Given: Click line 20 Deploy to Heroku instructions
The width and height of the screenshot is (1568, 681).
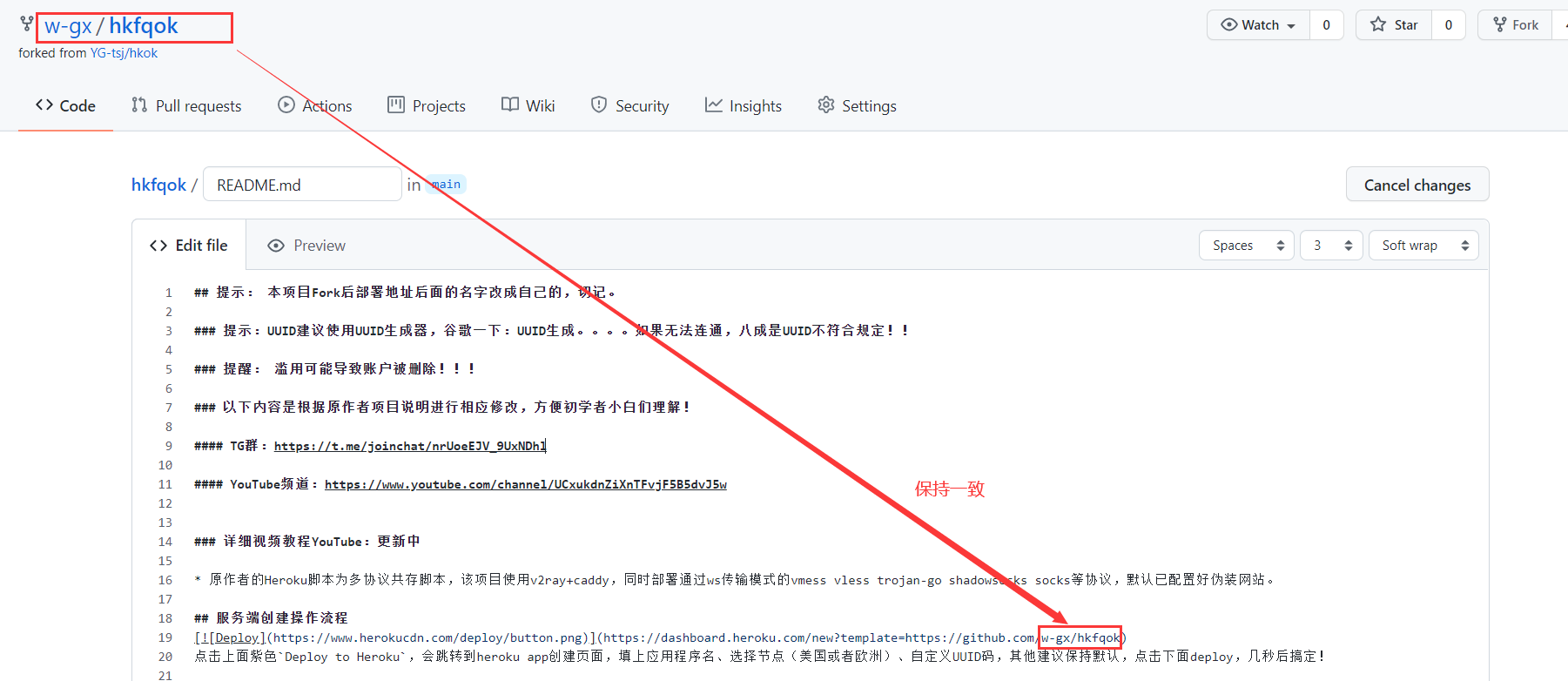Looking at the screenshot, I should coord(759,657).
